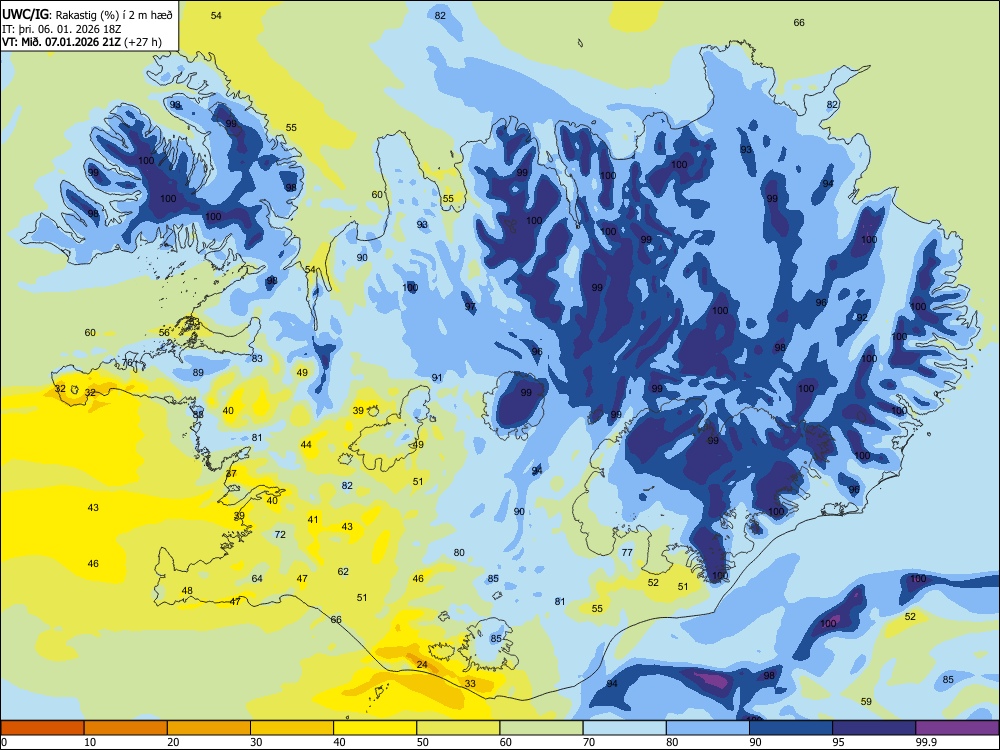Click the map value '64'

pos(257,579)
